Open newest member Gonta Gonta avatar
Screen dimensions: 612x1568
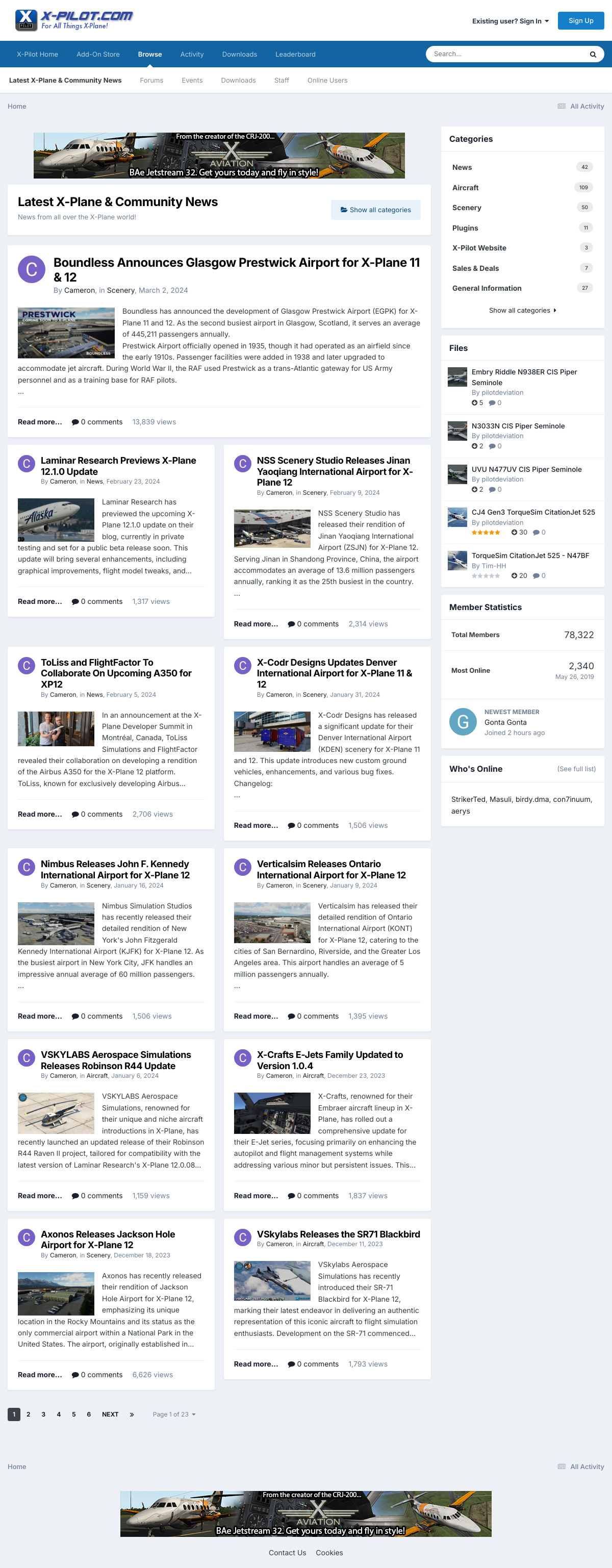pyautogui.click(x=463, y=722)
